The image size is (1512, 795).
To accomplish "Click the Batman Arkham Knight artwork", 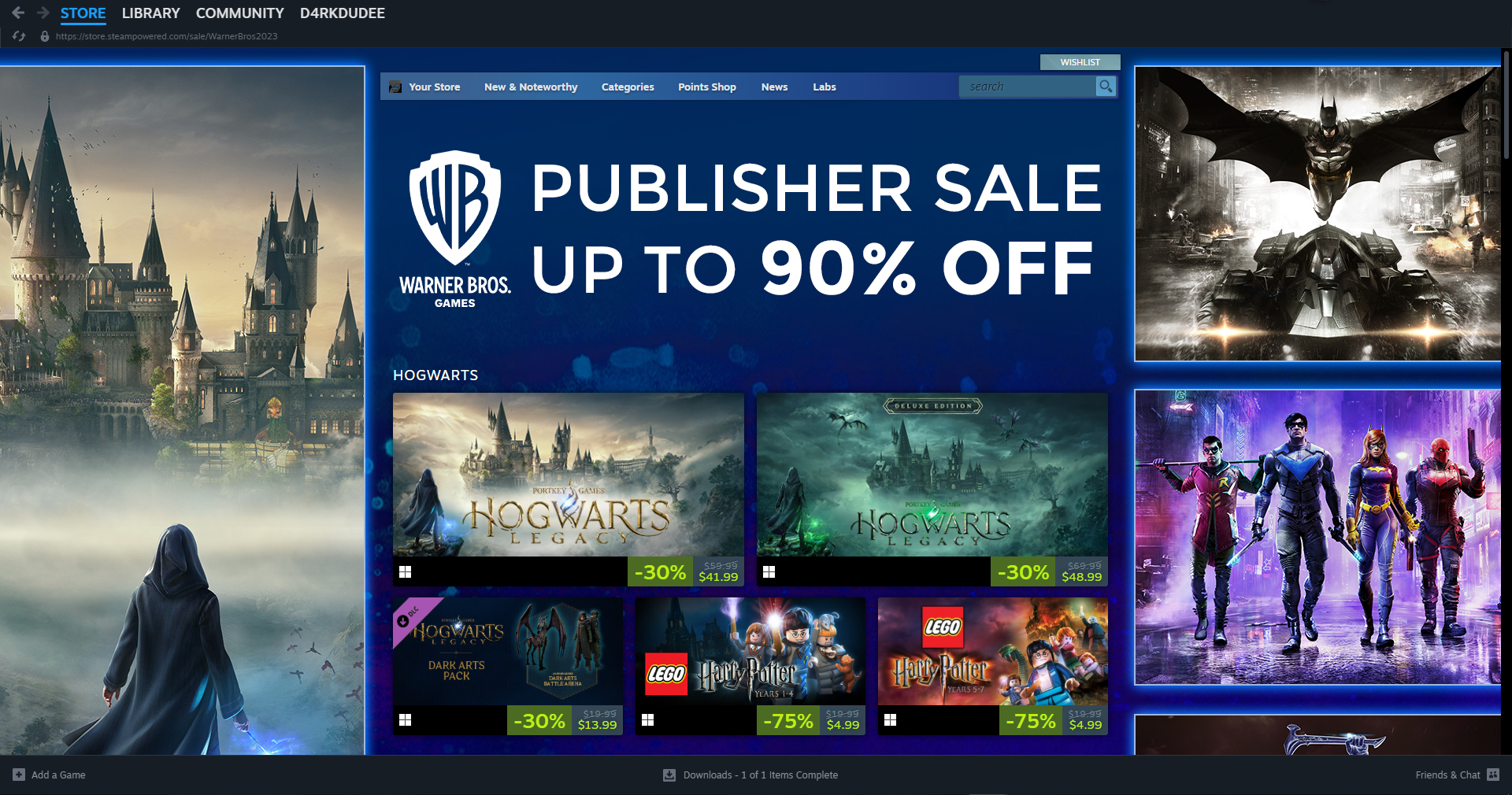I will pos(1317,213).
